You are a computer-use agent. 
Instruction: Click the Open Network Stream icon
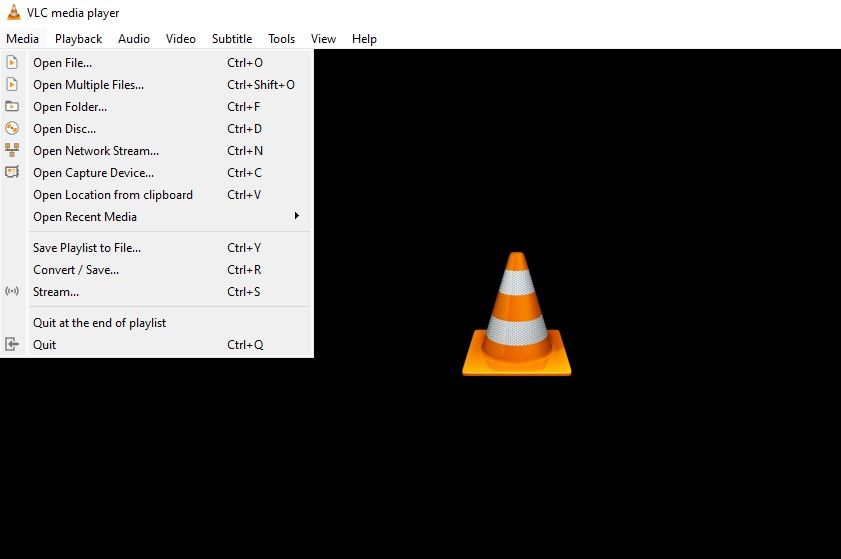click(x=12, y=150)
